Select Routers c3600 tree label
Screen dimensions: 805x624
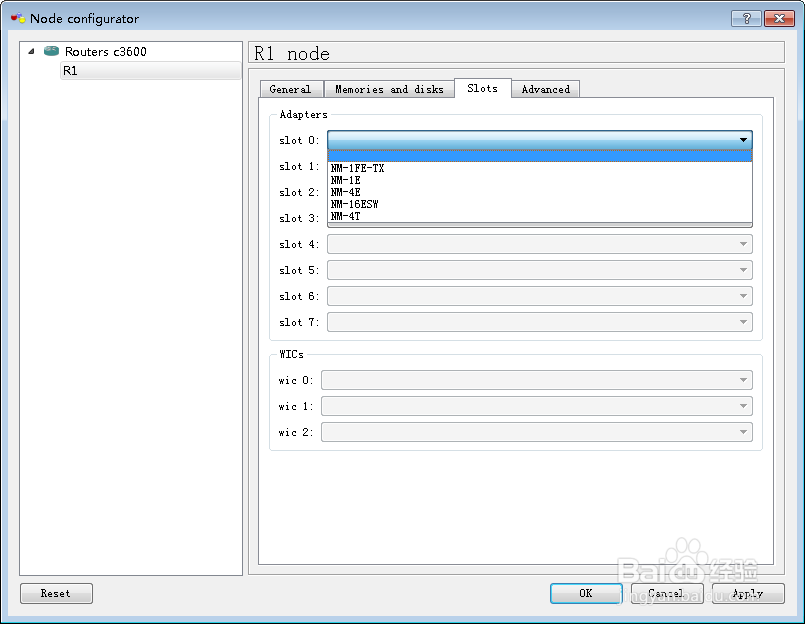click(x=106, y=51)
